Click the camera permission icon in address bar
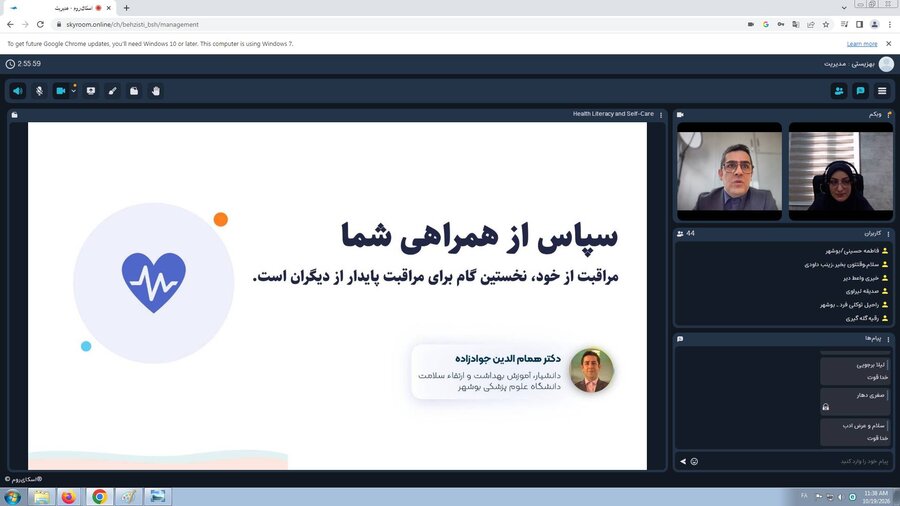900x506 pixels. coord(751,25)
